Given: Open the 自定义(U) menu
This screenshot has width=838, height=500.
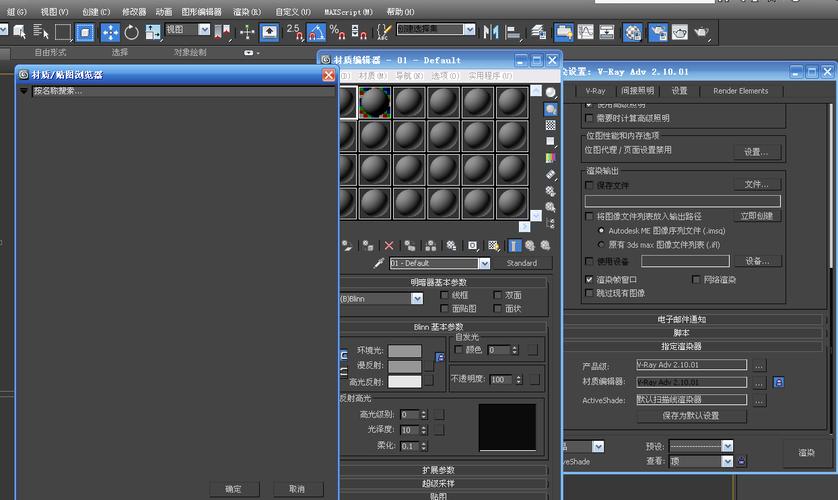Looking at the screenshot, I should point(292,12).
